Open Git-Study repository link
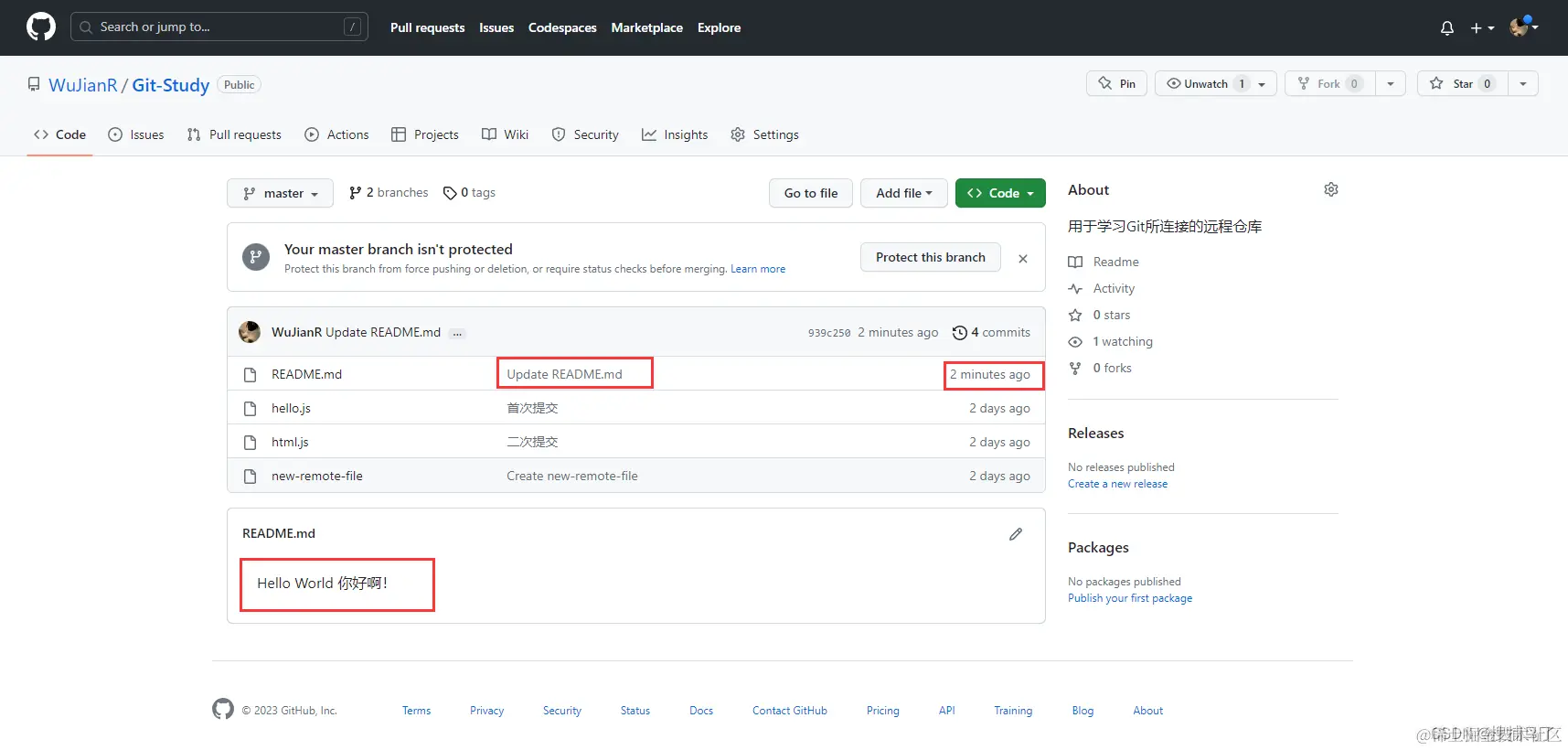Viewport: 1568px width, 750px height. pos(171,85)
